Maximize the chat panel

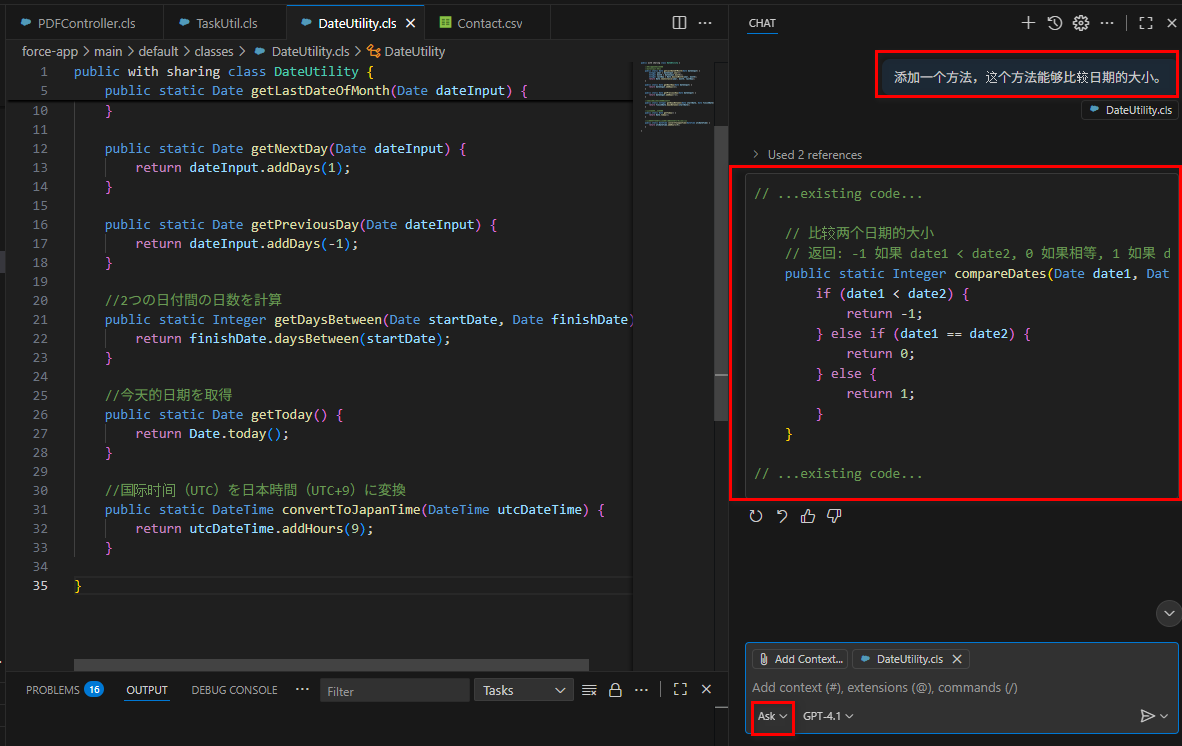[1146, 23]
